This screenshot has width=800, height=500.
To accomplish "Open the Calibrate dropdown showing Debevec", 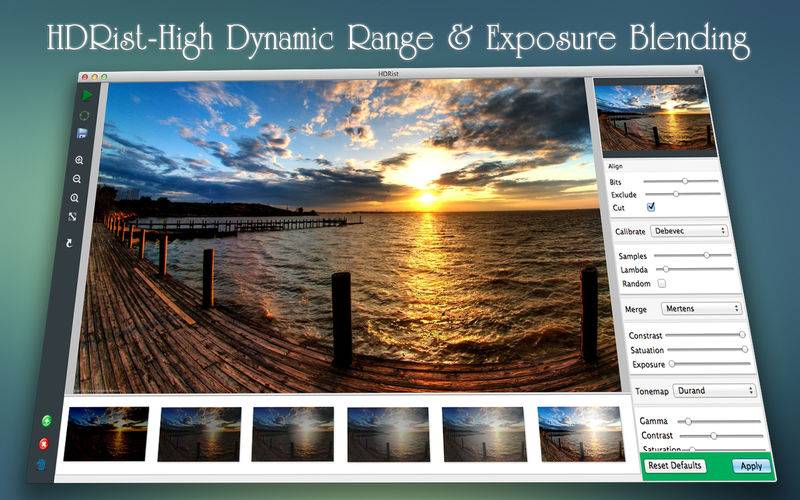I will click(689, 231).
